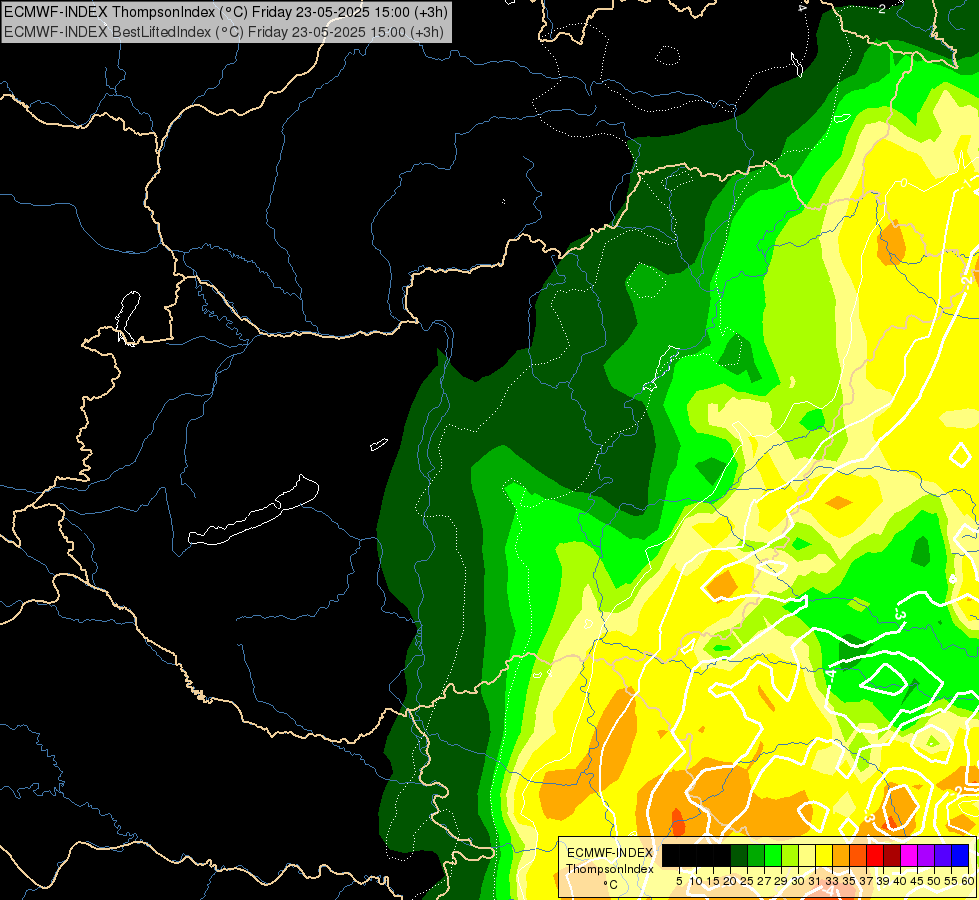Click the '-3' lifted index contour label

coord(900,614)
